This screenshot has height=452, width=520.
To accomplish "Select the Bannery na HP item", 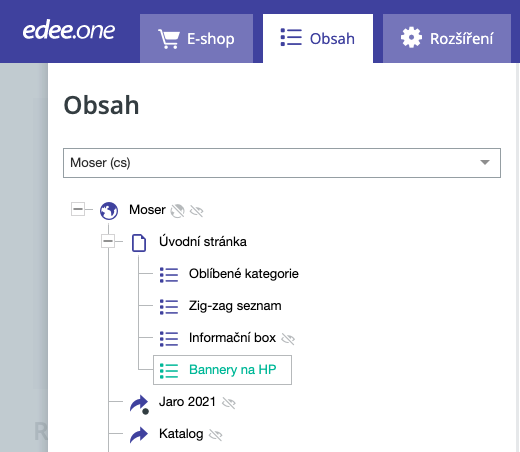I will 222,370.
